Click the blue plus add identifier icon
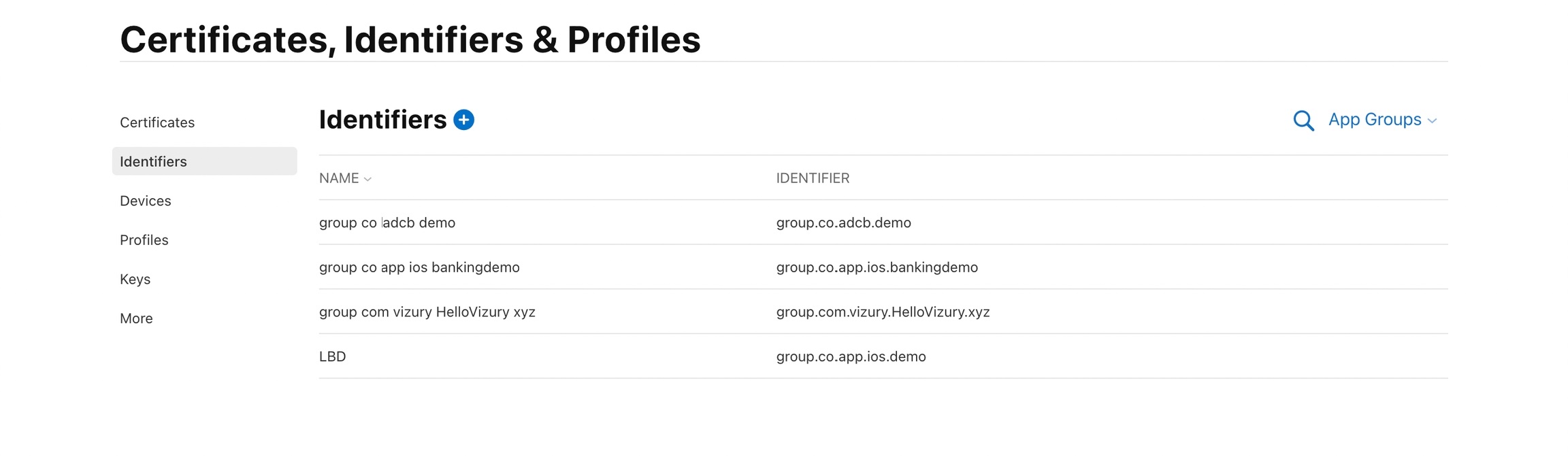 463,120
